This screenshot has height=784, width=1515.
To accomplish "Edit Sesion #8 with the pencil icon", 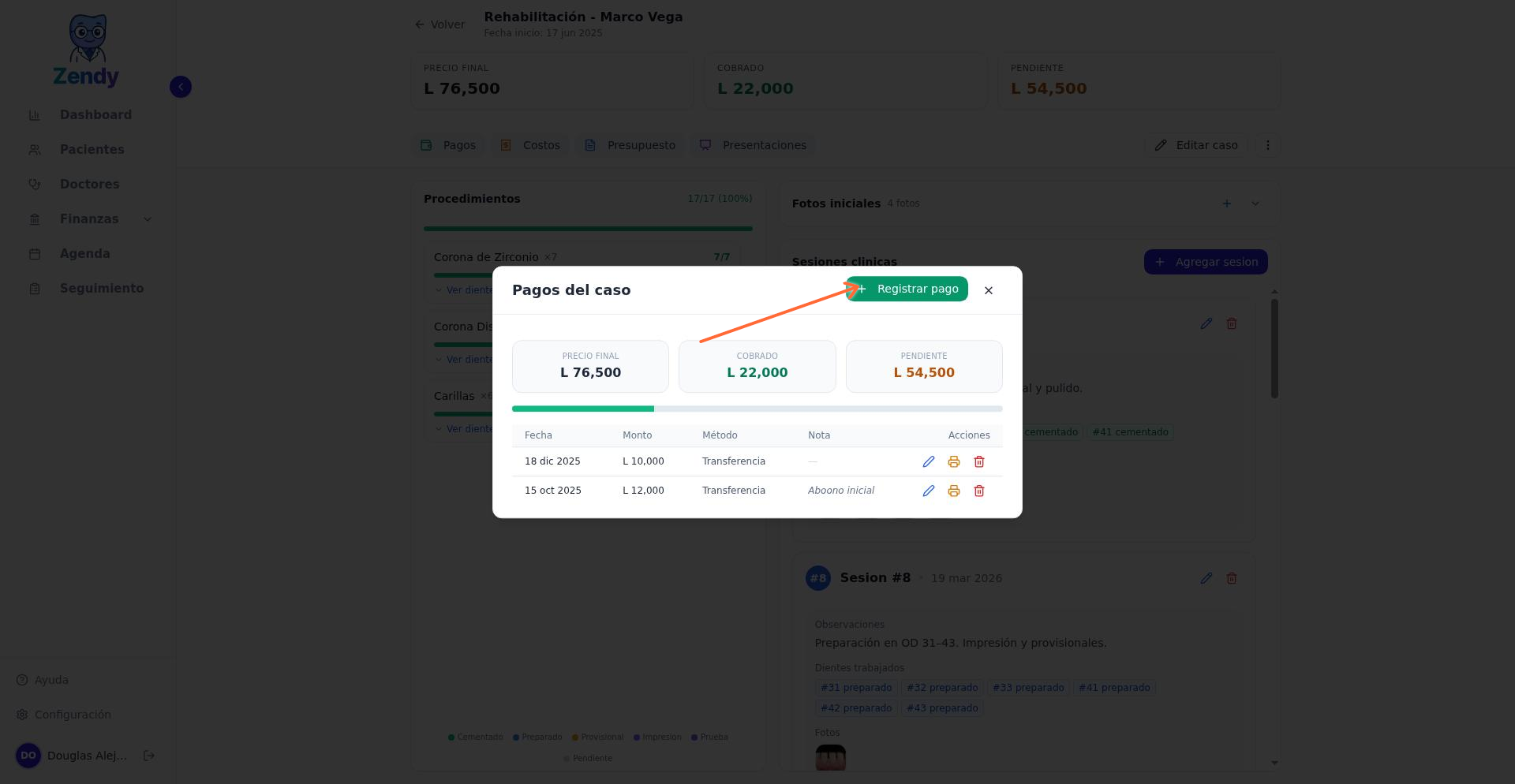I will 1206,578.
